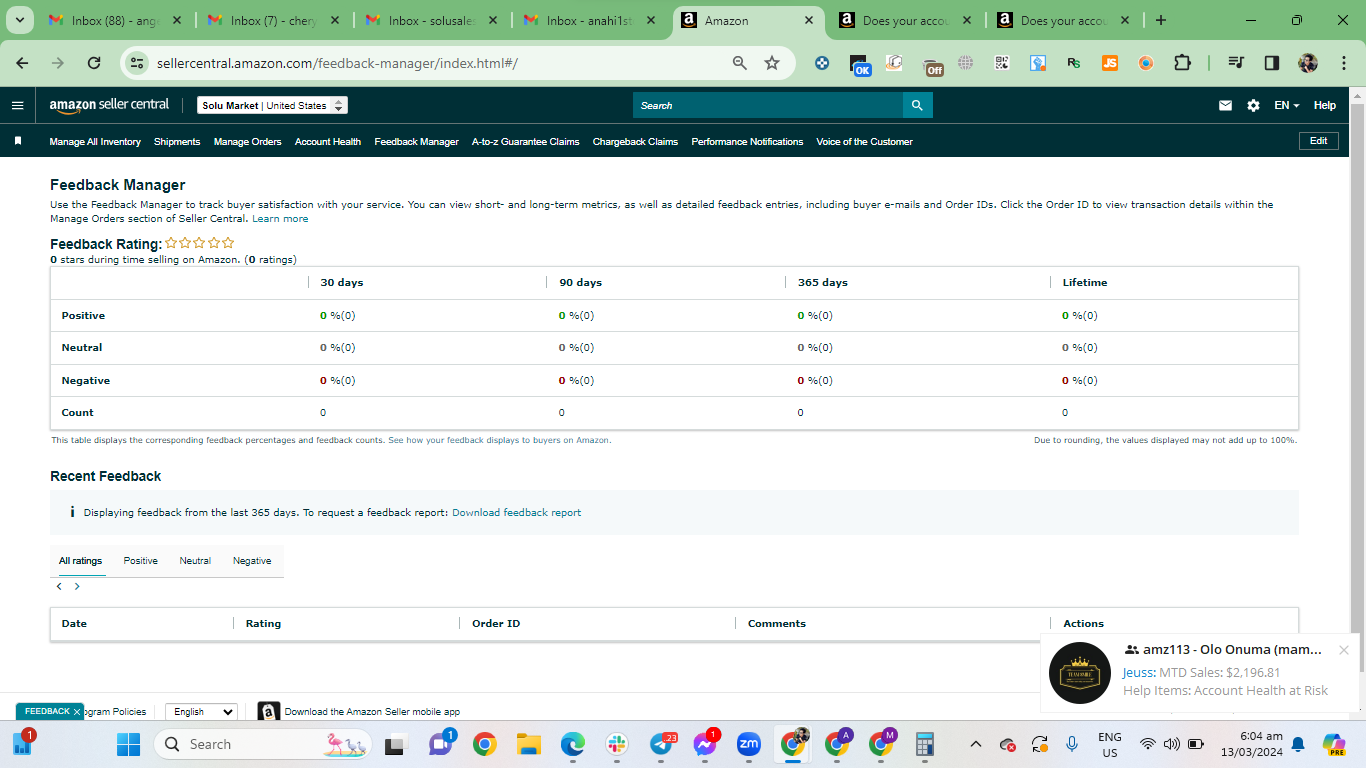Click the Rs extension icon

coord(1074,63)
